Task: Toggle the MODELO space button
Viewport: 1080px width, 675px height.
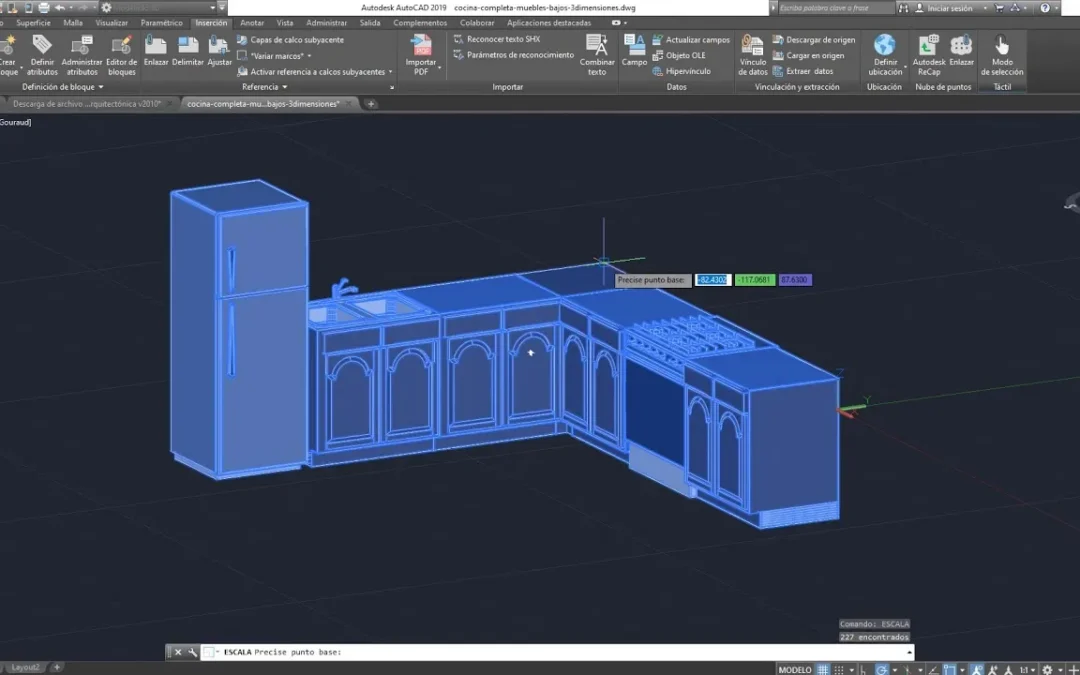Action: [795, 669]
